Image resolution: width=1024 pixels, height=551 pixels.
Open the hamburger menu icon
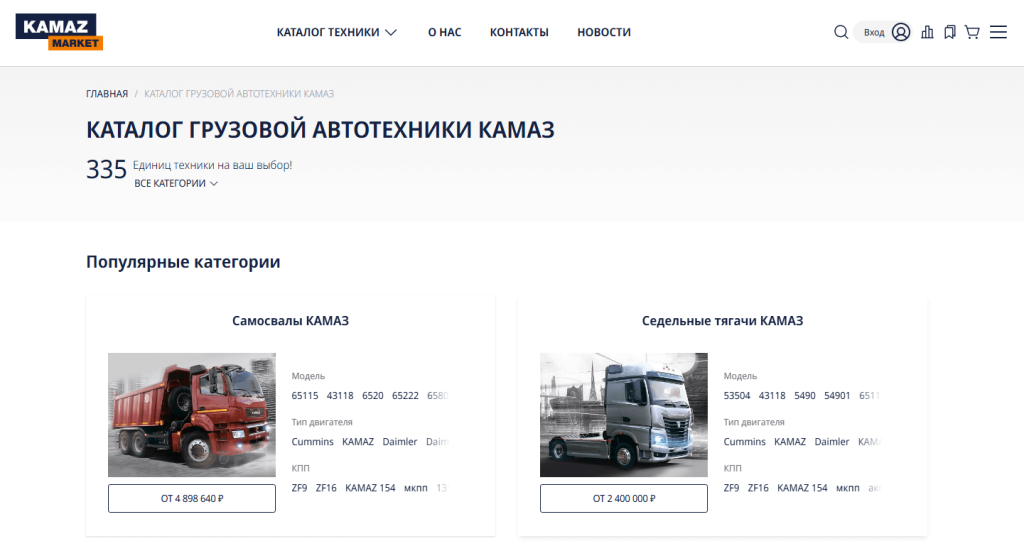999,32
